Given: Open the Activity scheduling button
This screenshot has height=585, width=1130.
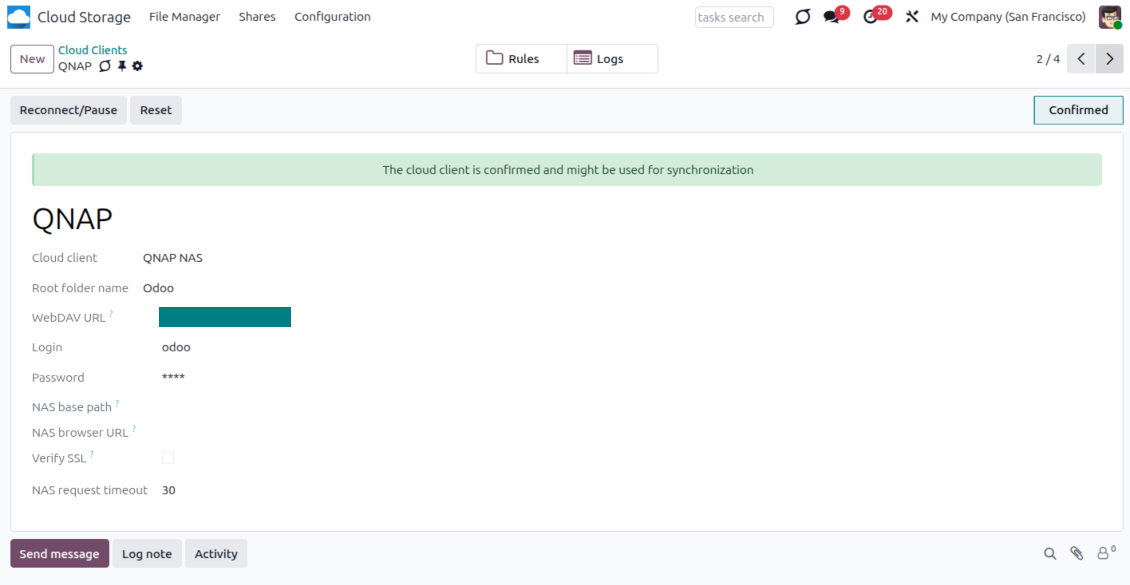Looking at the screenshot, I should tap(216, 553).
